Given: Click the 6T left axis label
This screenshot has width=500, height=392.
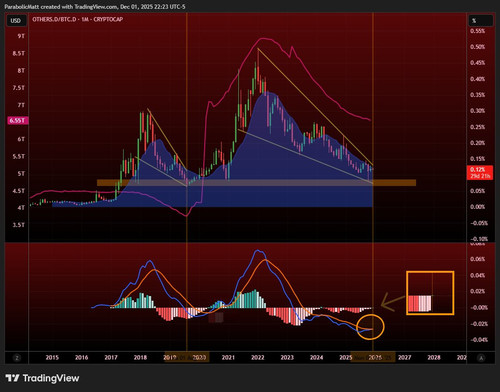Looking at the screenshot, I should pos(21,139).
